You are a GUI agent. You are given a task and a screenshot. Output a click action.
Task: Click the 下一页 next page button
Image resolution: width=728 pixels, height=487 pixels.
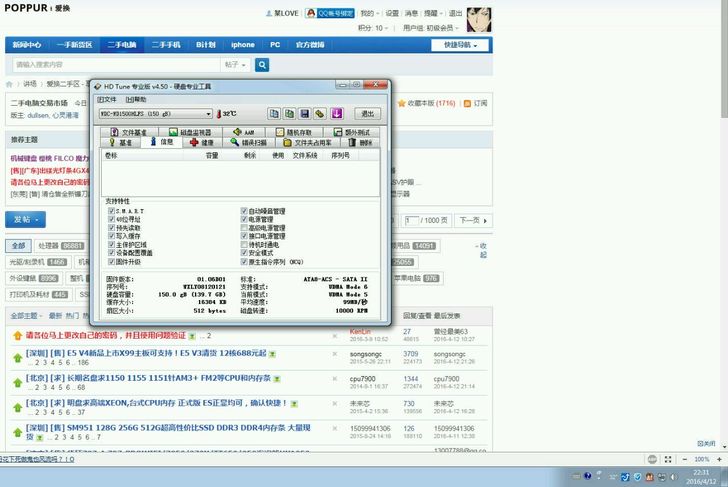point(473,220)
